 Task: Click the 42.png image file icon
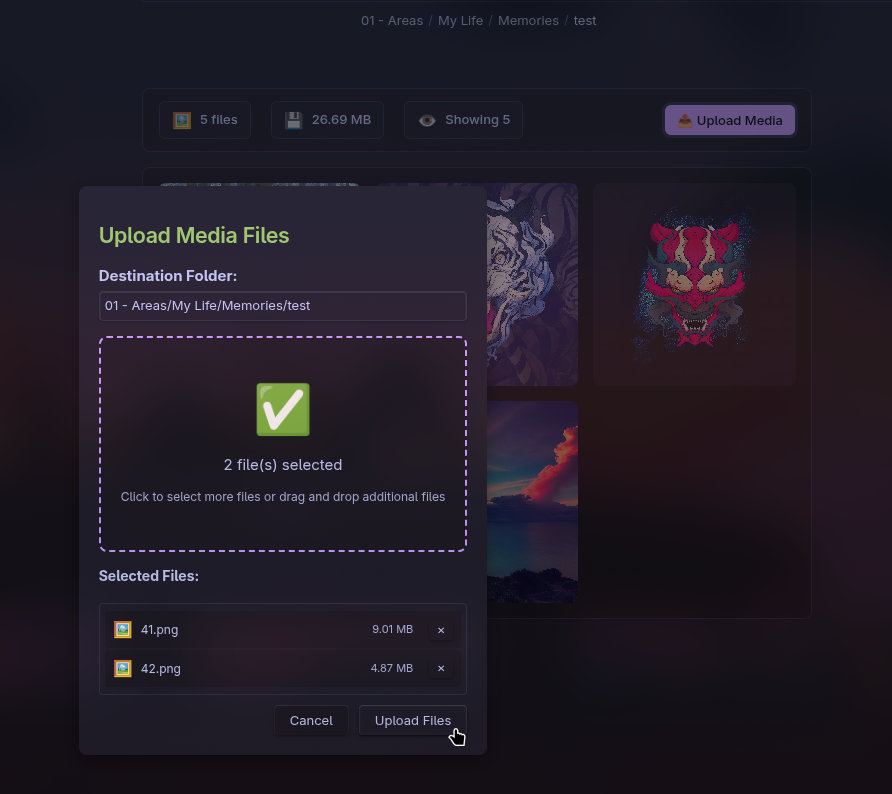click(123, 668)
